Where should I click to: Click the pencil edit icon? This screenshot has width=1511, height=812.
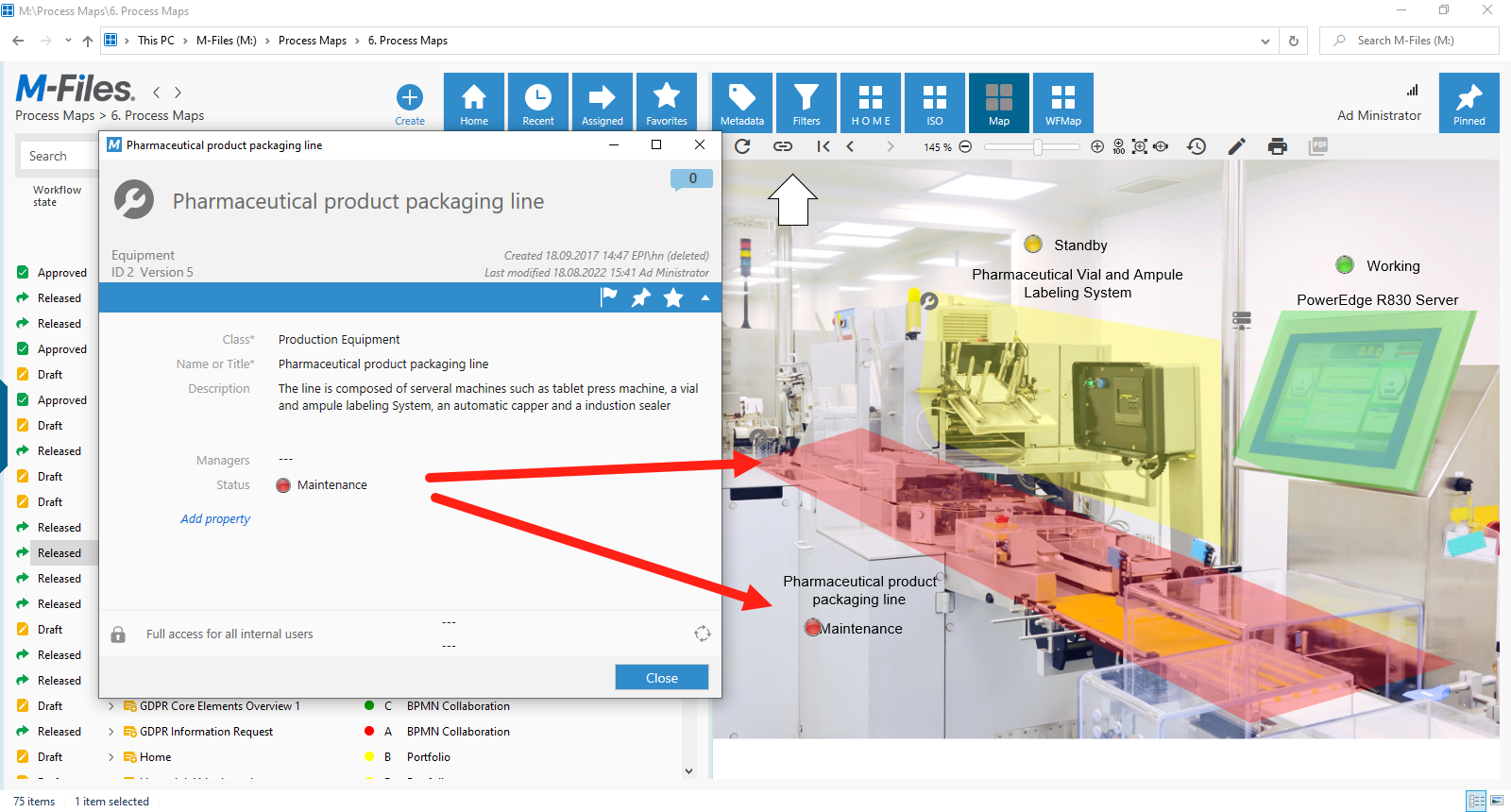tap(1236, 146)
